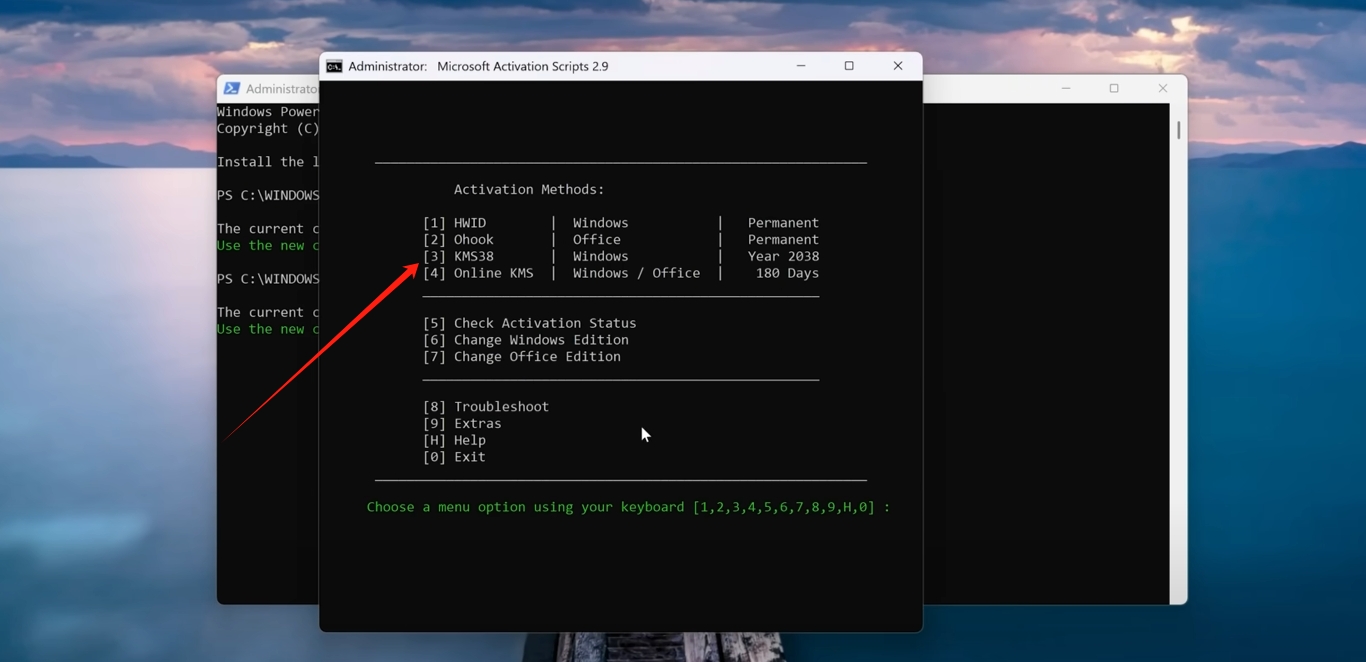Click '[5] Check Activation Status' line
Viewport: 1366px width, 662px height.
point(529,323)
